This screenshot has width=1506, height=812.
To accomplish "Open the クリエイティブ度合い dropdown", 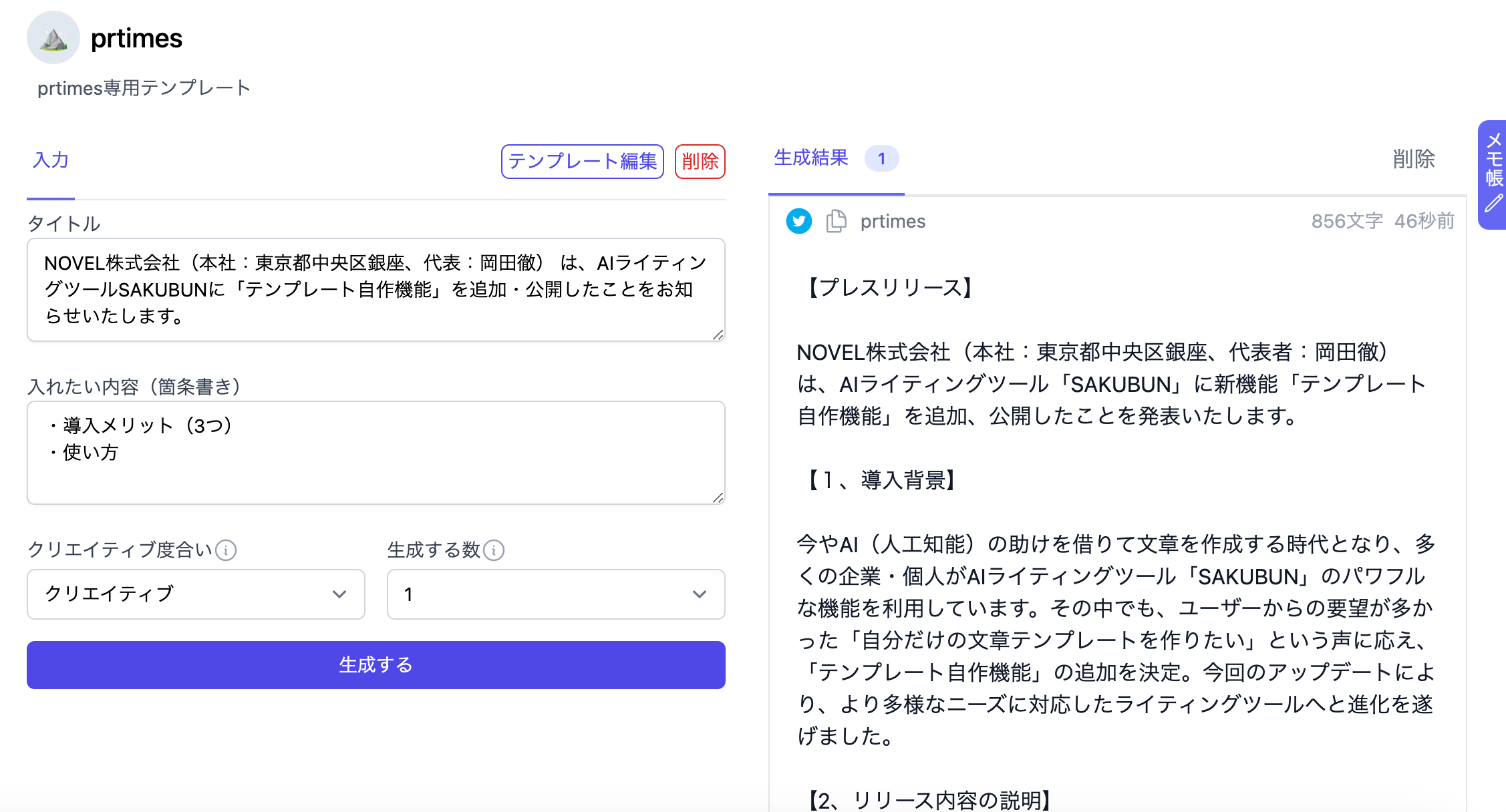I will point(196,594).
